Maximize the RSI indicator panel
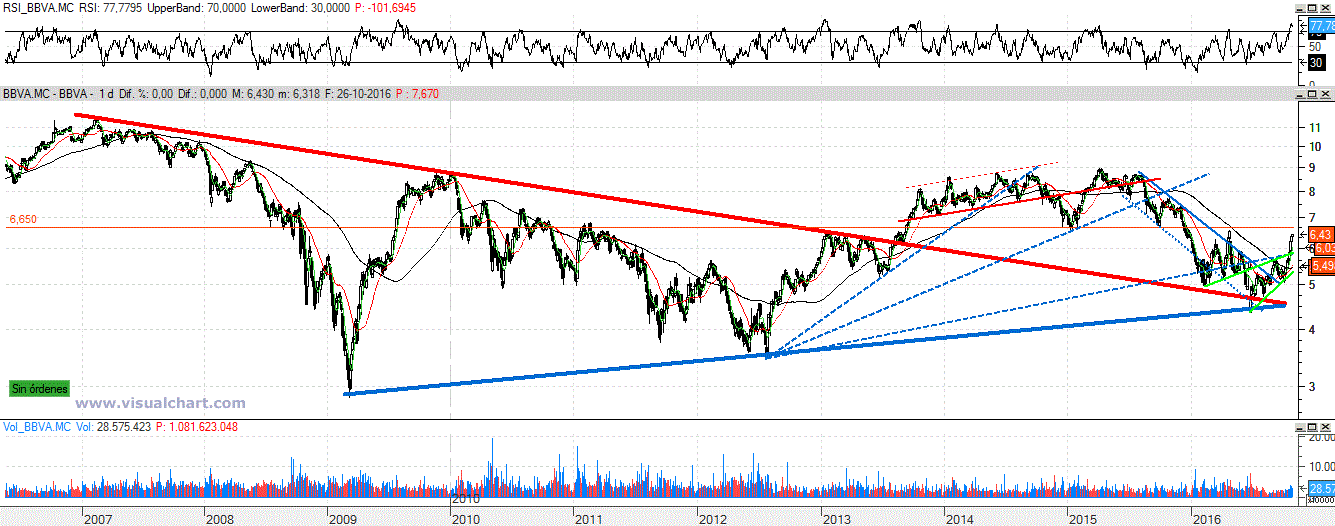1335x526 pixels. (1312, 8)
